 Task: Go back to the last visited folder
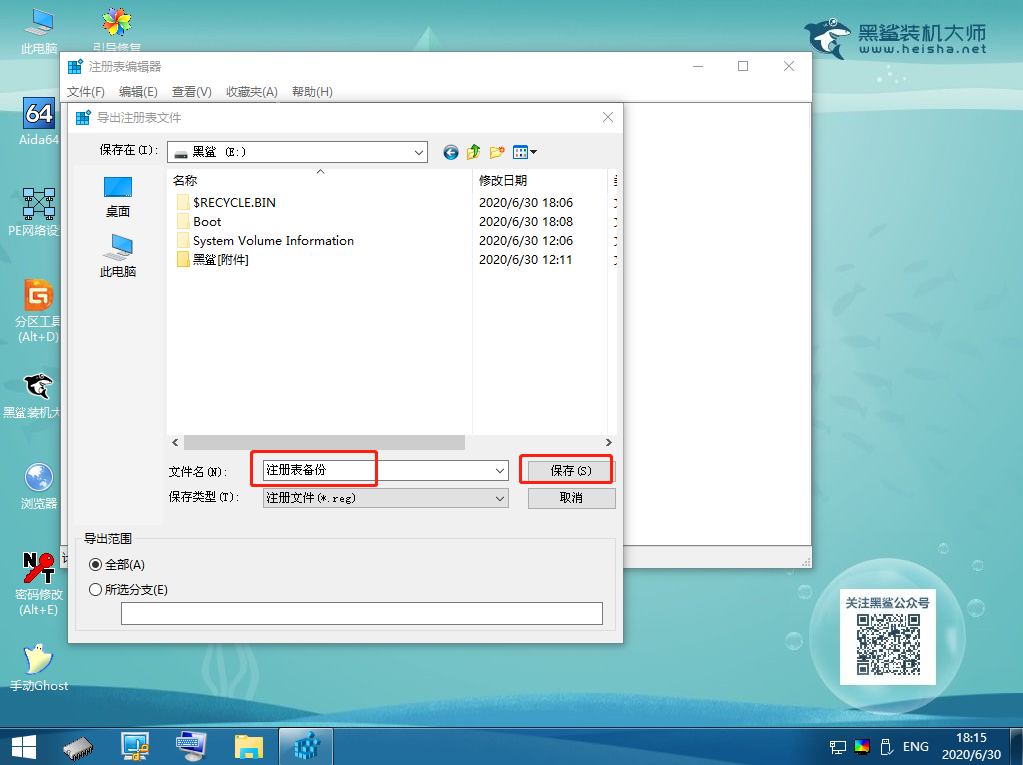(451, 153)
